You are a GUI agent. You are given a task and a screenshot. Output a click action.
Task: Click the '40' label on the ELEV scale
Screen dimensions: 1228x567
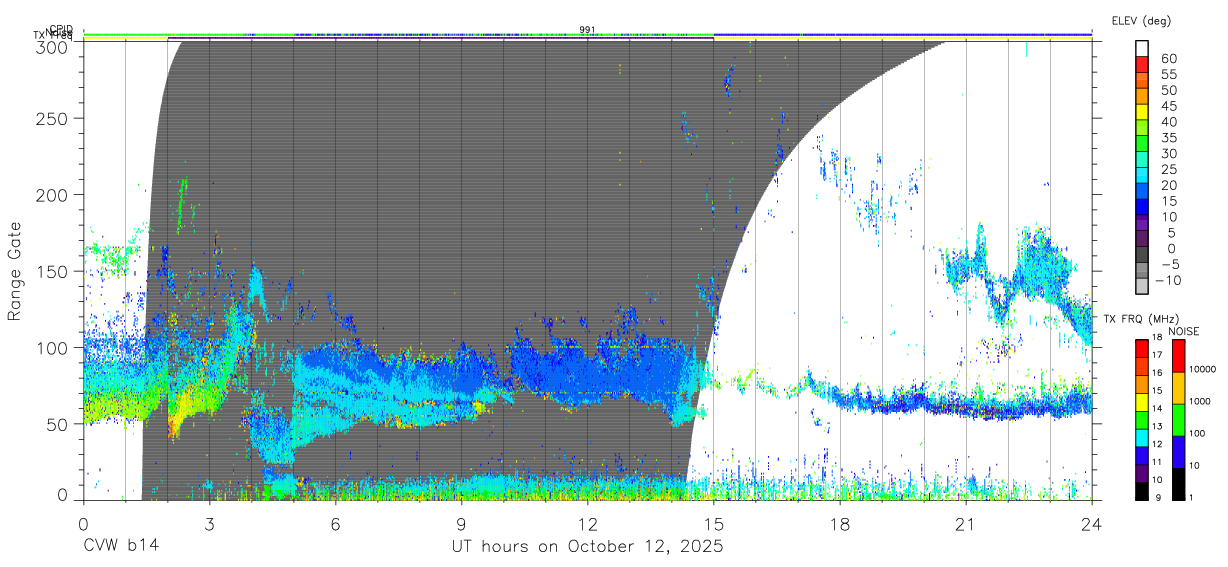coord(1168,122)
